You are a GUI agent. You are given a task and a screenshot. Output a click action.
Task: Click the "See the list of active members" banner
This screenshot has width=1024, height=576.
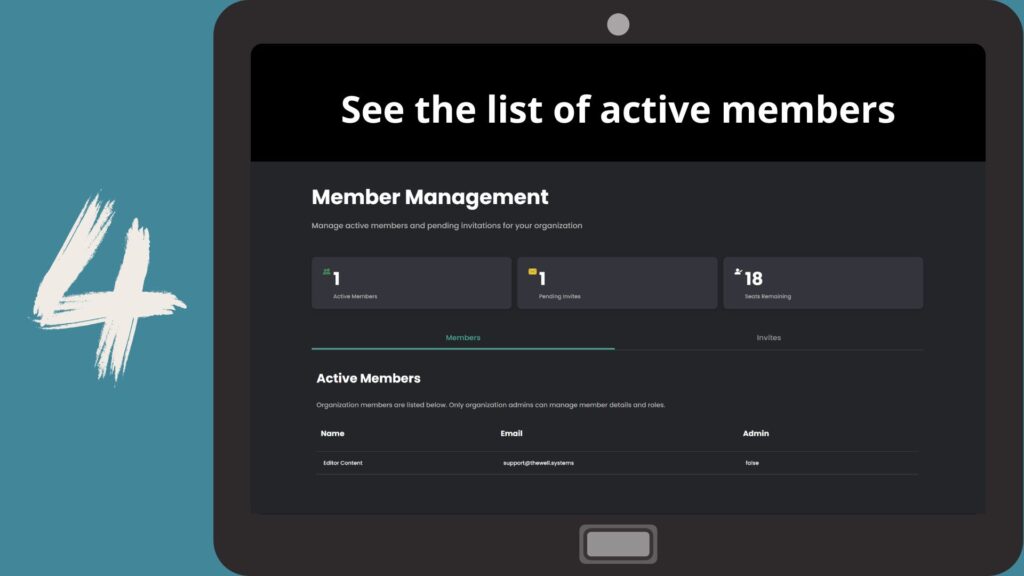(617, 109)
